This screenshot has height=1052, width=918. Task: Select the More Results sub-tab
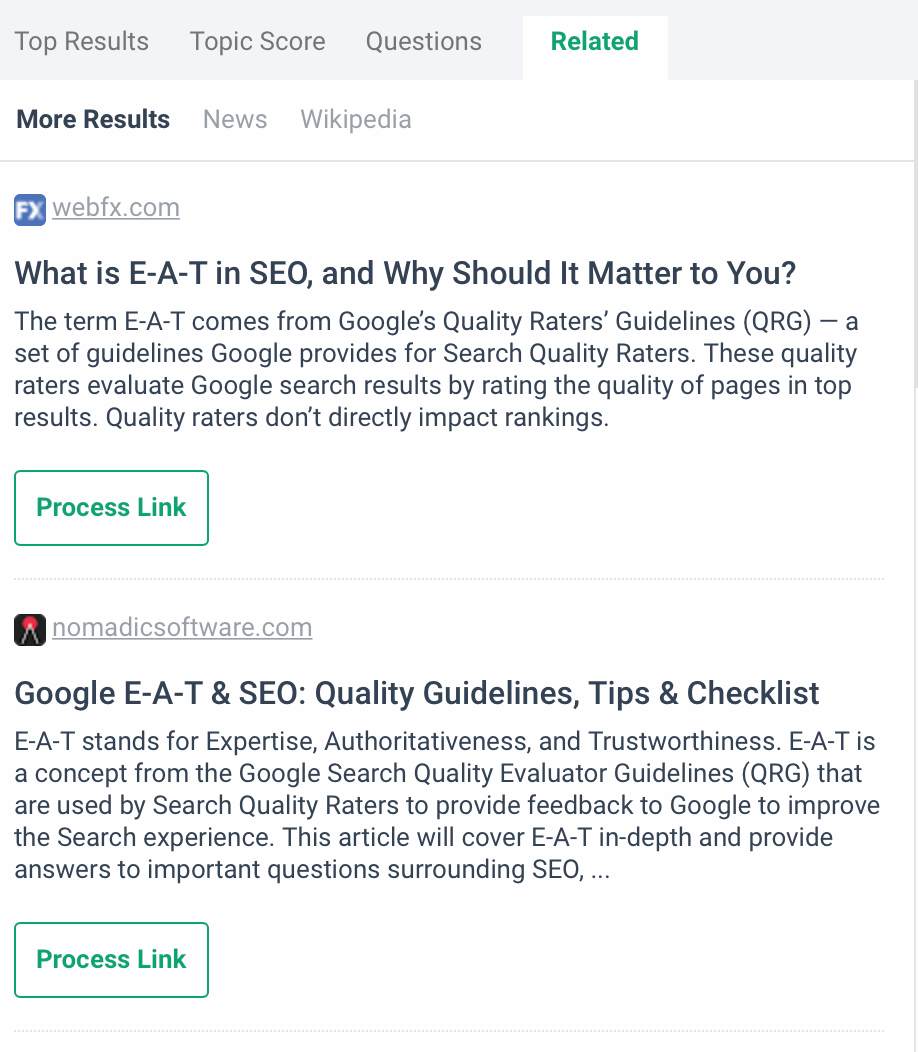coord(93,119)
